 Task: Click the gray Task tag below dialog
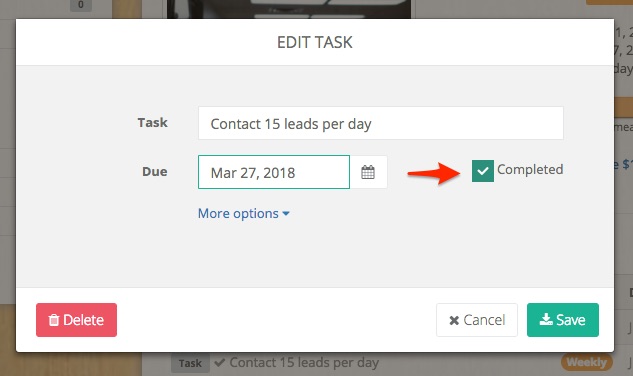190,363
